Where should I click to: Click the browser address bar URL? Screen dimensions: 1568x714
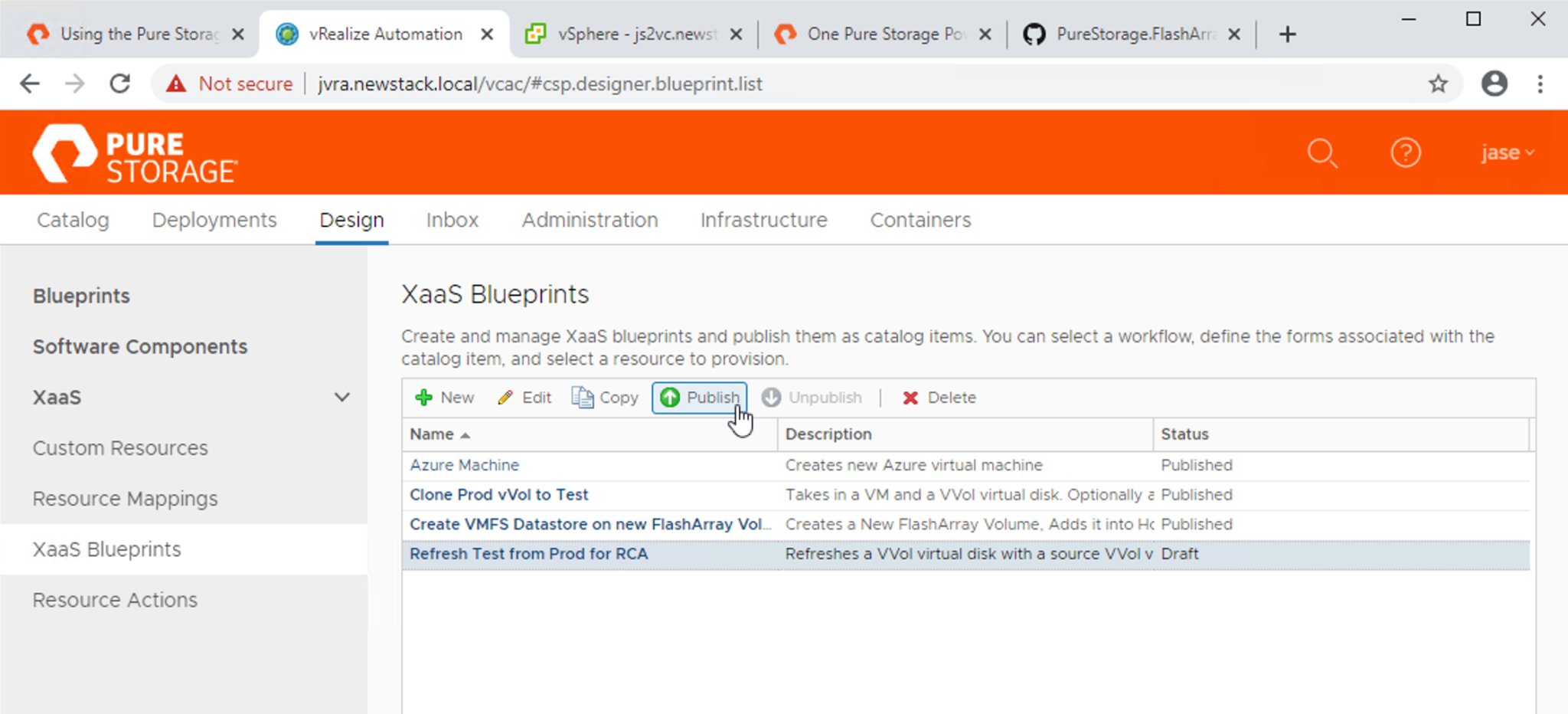click(540, 84)
